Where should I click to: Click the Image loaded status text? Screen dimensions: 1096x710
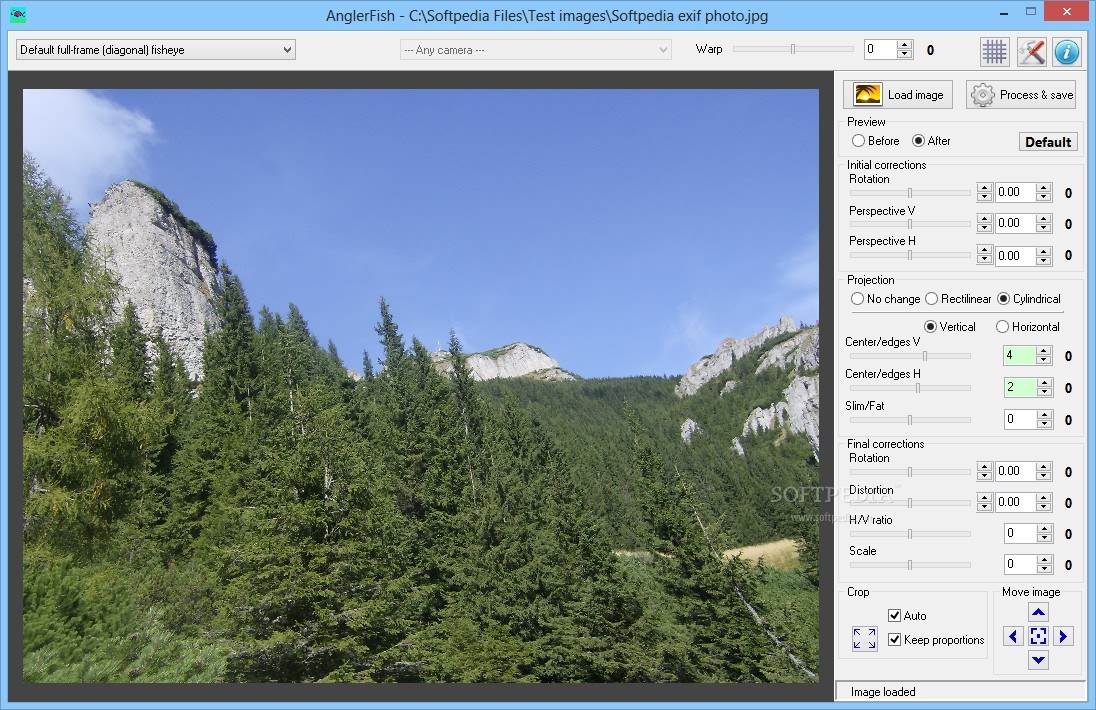pyautogui.click(x=883, y=692)
